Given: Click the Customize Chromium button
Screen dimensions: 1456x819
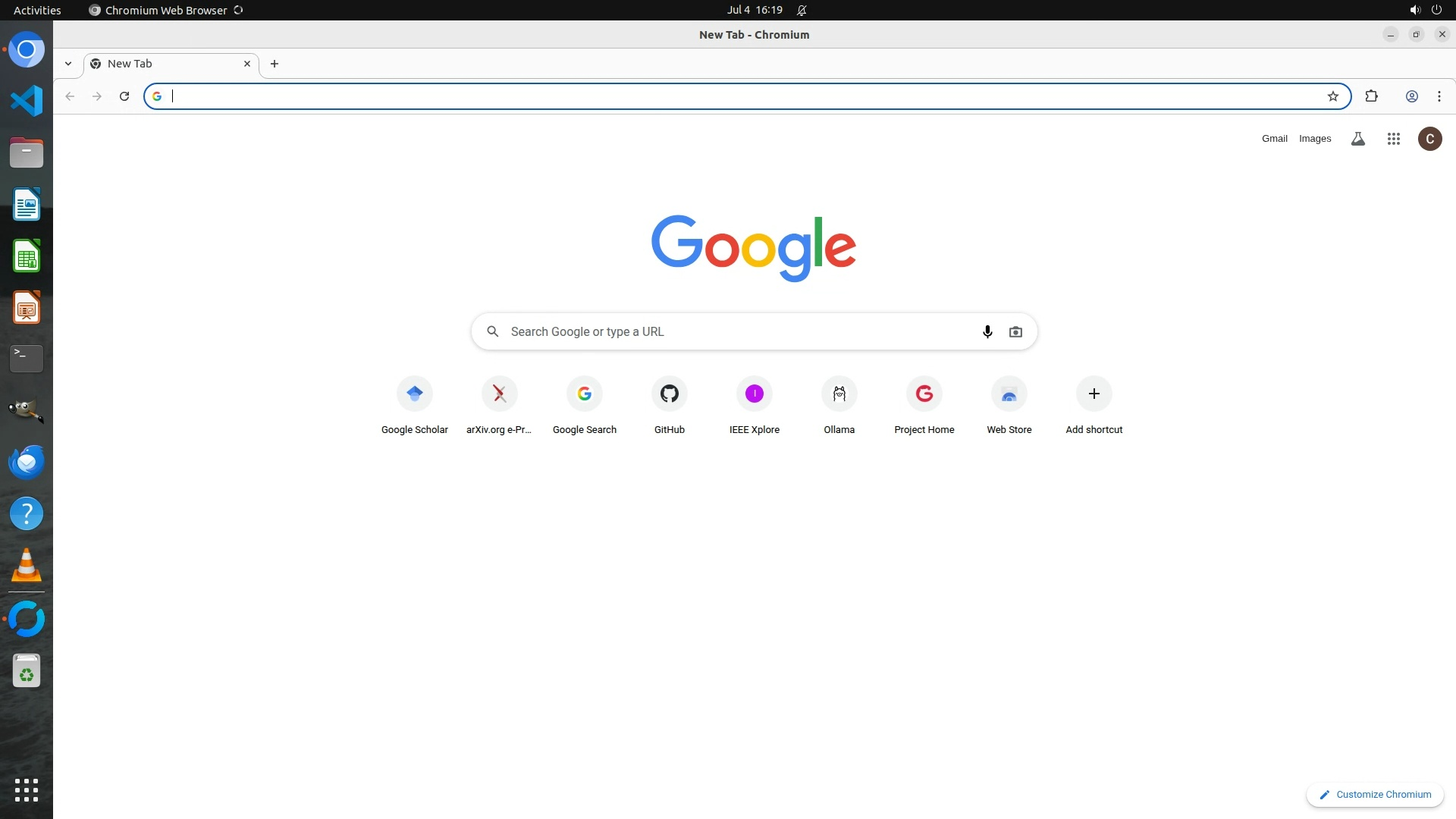Looking at the screenshot, I should (1375, 794).
